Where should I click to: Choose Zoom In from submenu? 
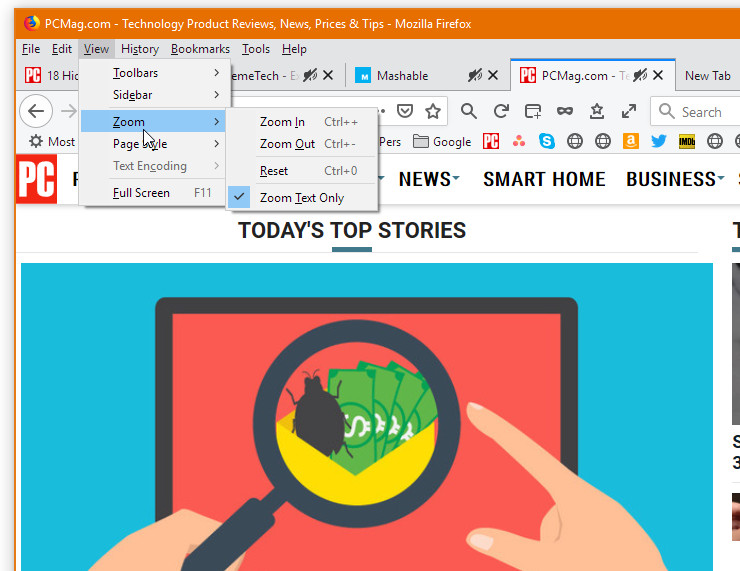pyautogui.click(x=302, y=122)
